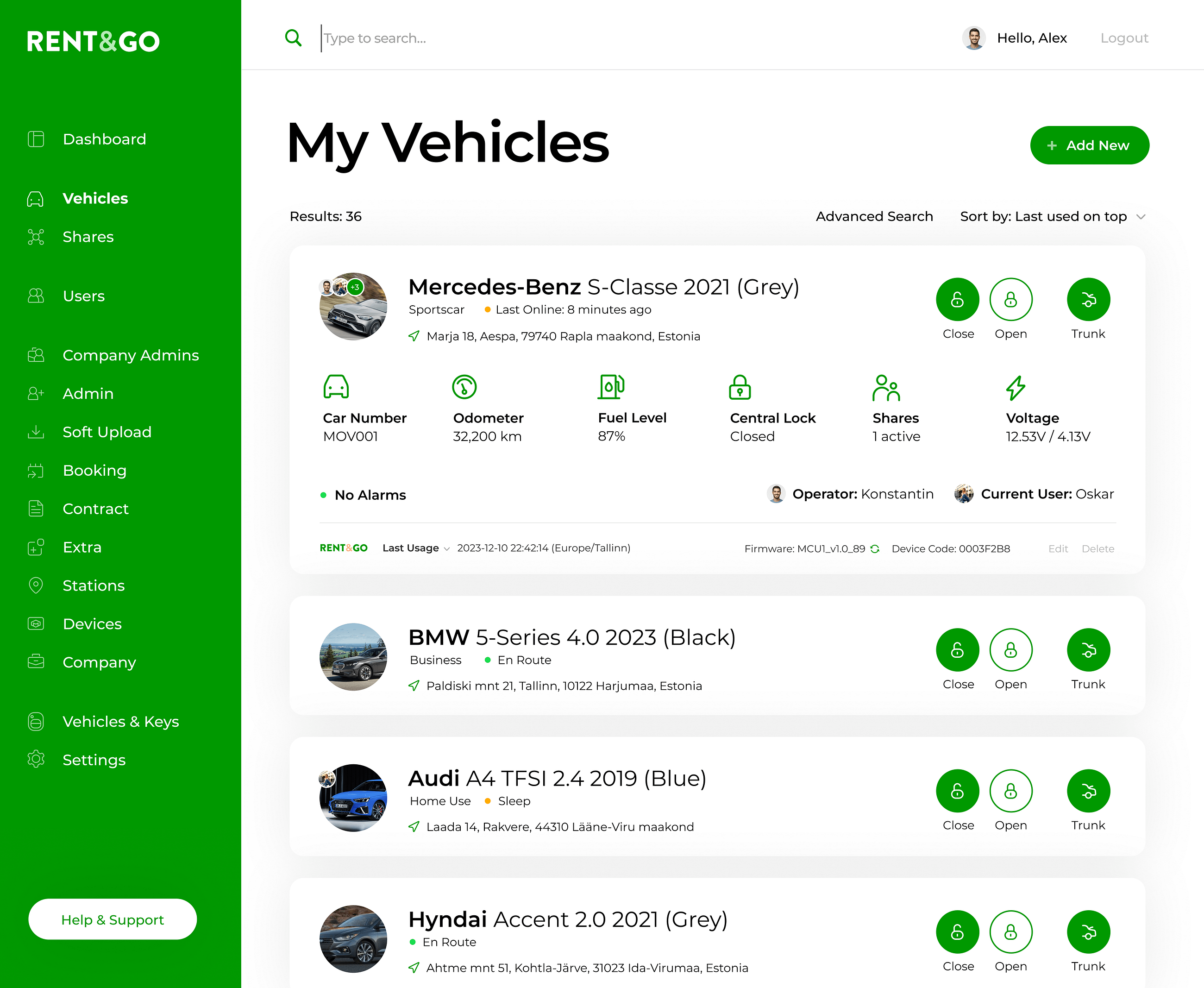The height and width of the screenshot is (988, 1204).
Task: Close lock on the BMW 5-Series
Action: 957,650
